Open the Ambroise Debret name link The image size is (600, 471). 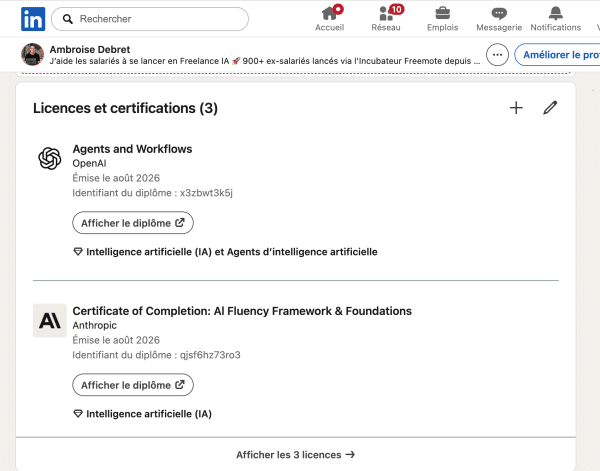click(x=90, y=49)
